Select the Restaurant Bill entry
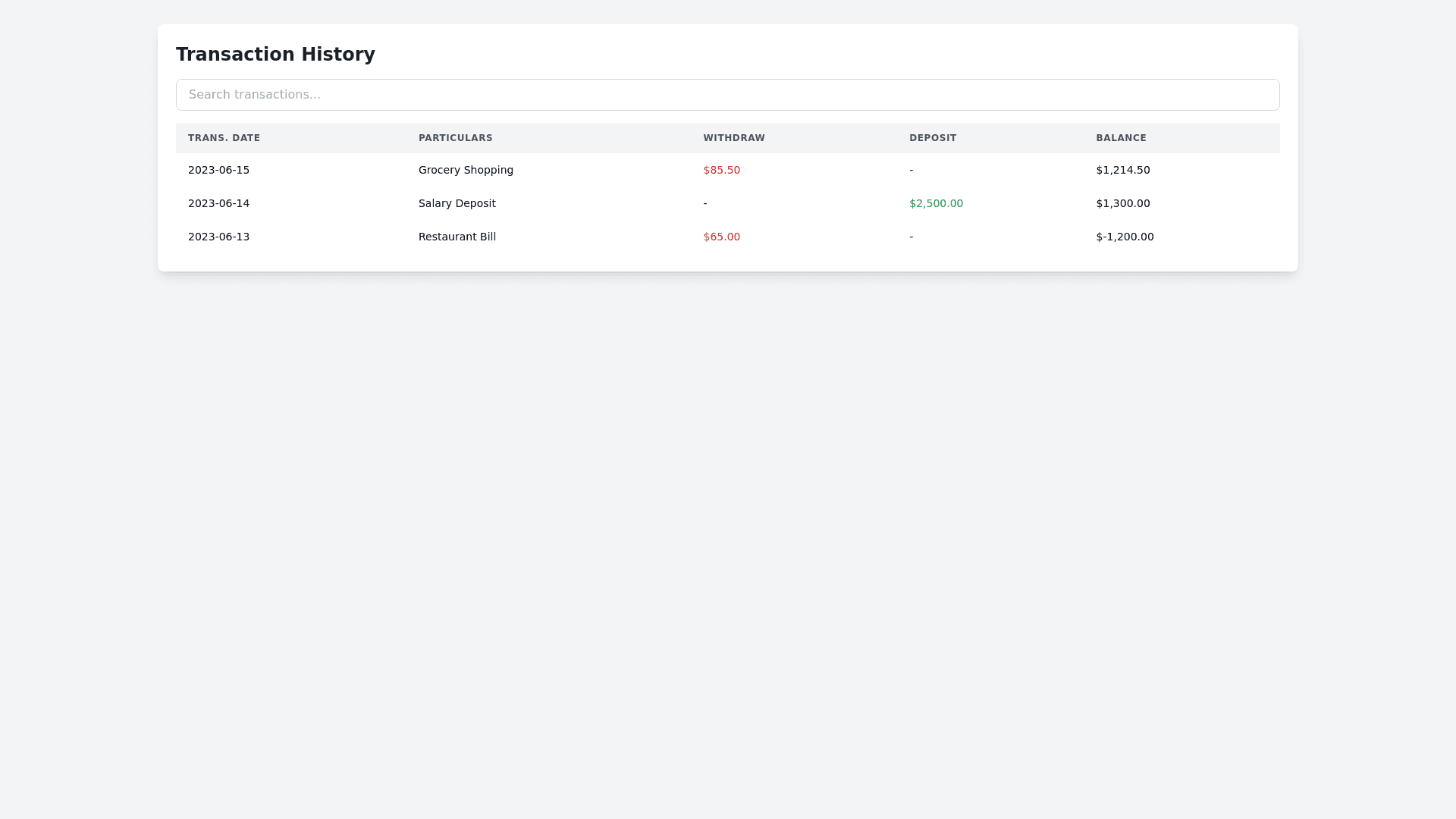The image size is (1456, 819). 457,237
